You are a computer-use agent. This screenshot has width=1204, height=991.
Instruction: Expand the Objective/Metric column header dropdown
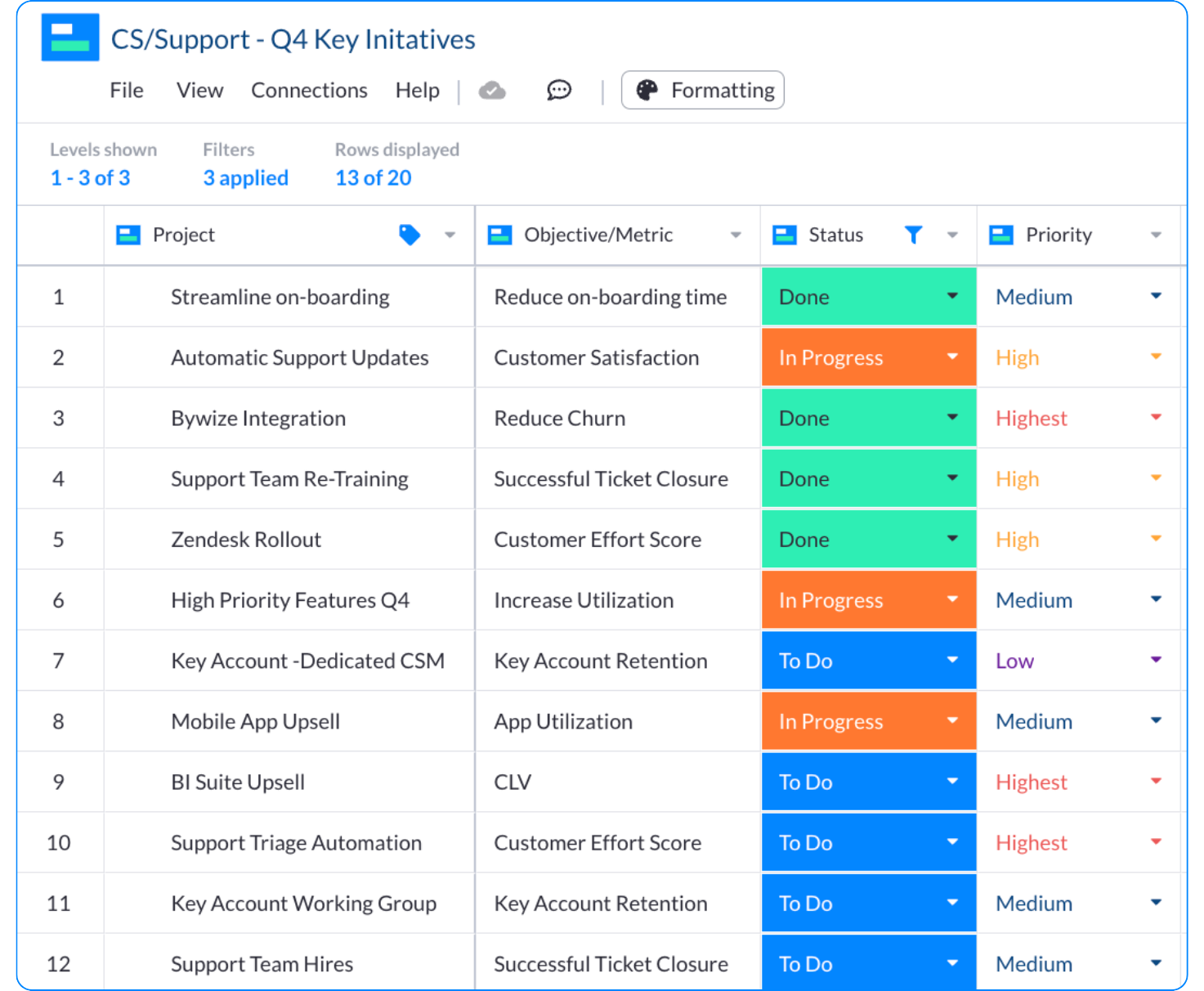pyautogui.click(x=736, y=235)
